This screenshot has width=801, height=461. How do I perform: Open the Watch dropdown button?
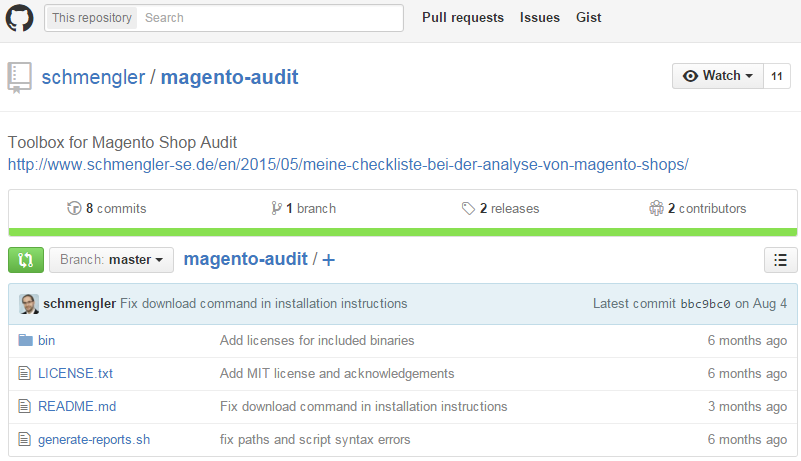pyautogui.click(x=718, y=76)
